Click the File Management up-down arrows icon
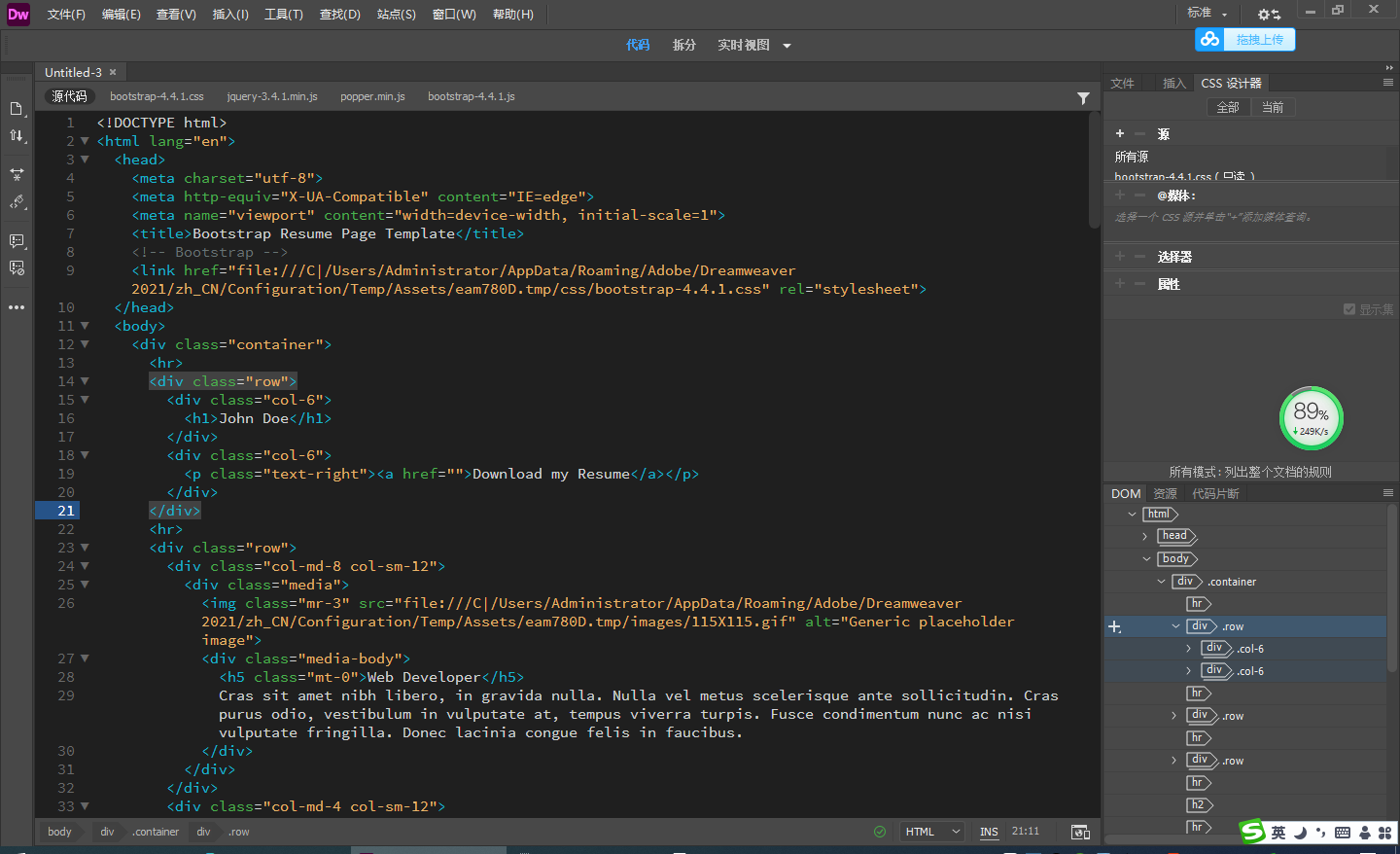 [17, 136]
